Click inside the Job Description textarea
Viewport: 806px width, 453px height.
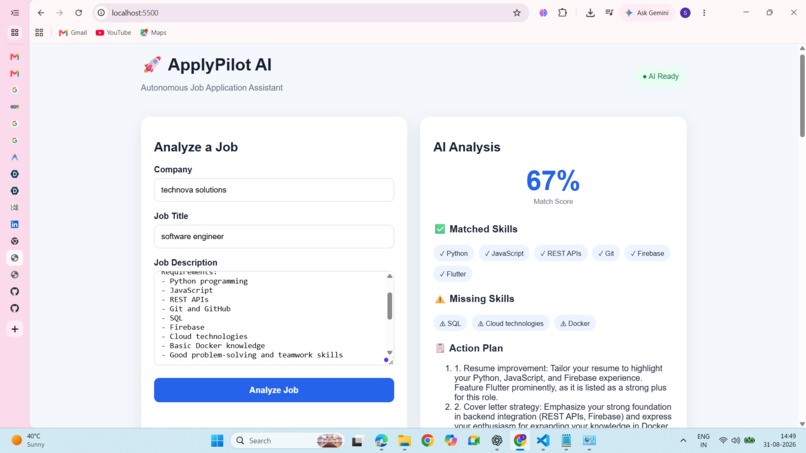point(270,318)
